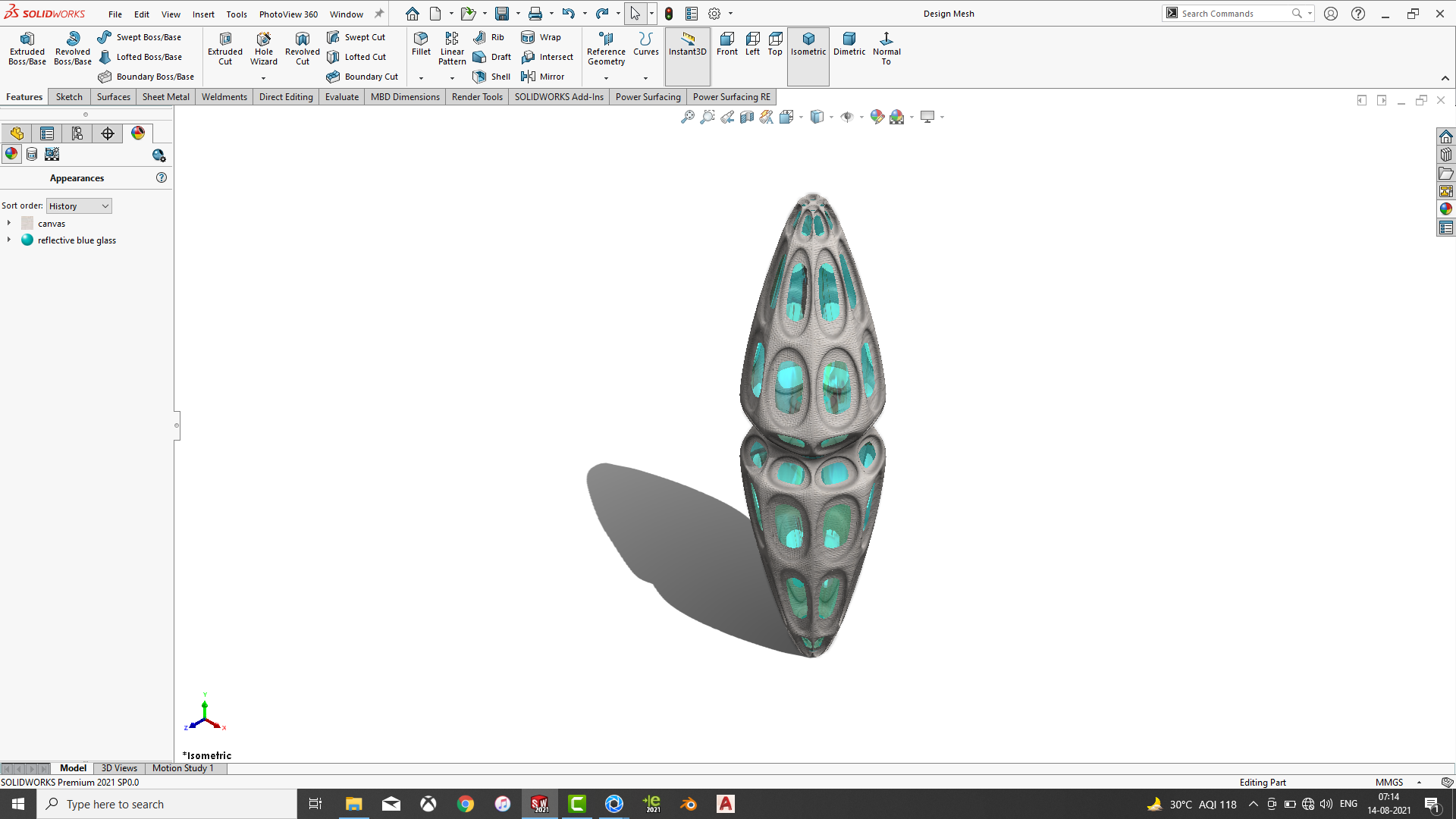Toggle the Instant3D button
Viewport: 1456px width, 819px height.
pyautogui.click(x=687, y=44)
